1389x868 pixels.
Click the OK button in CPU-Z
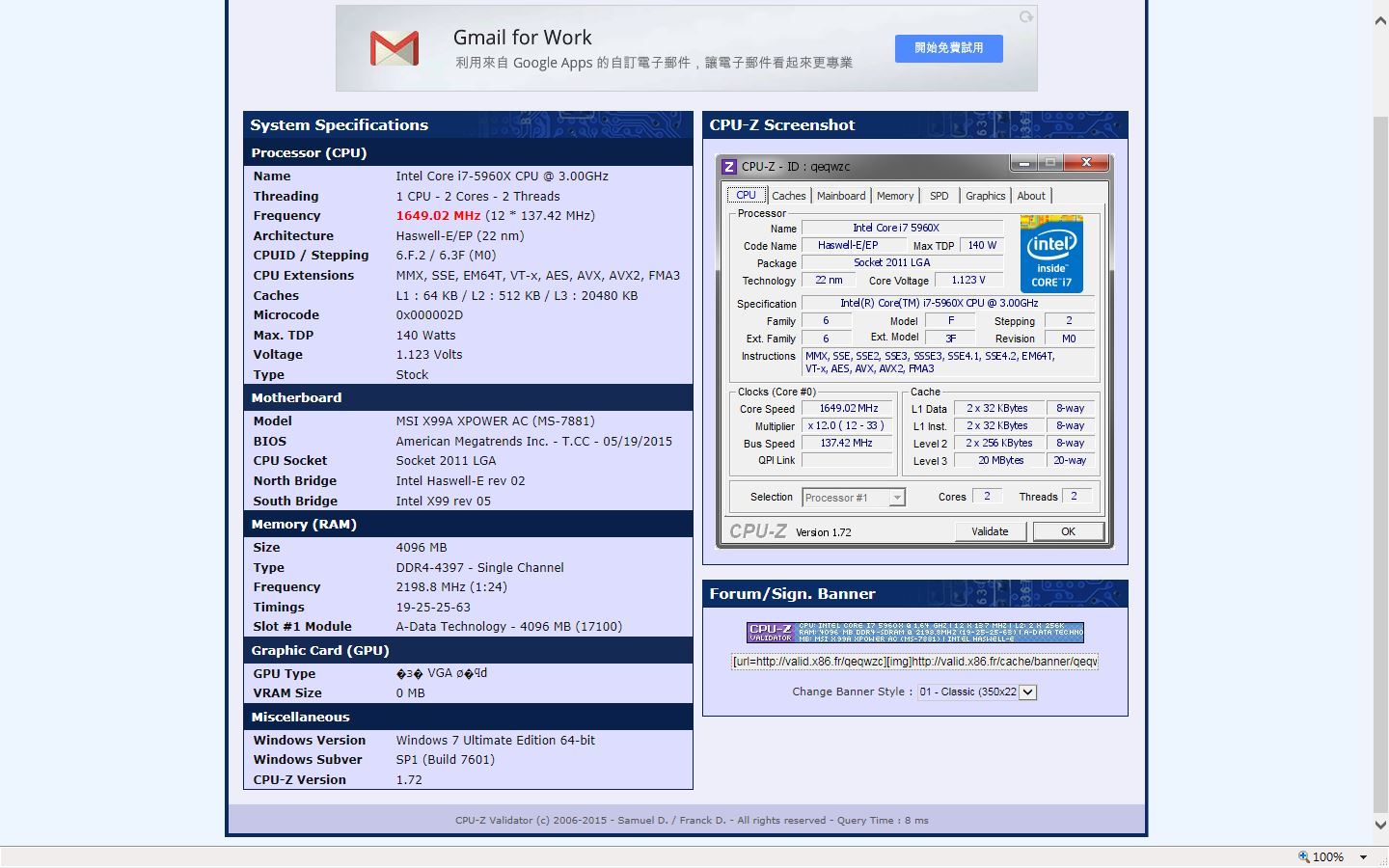coord(1068,531)
